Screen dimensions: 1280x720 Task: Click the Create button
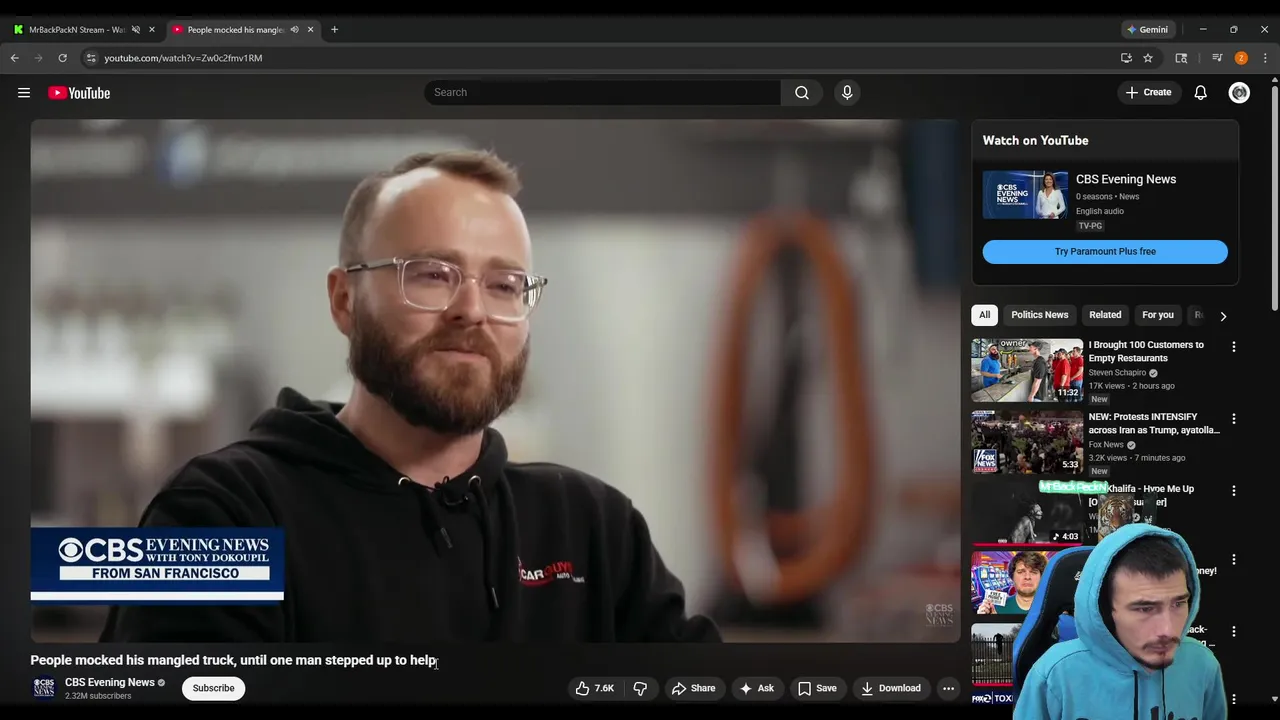(1148, 93)
